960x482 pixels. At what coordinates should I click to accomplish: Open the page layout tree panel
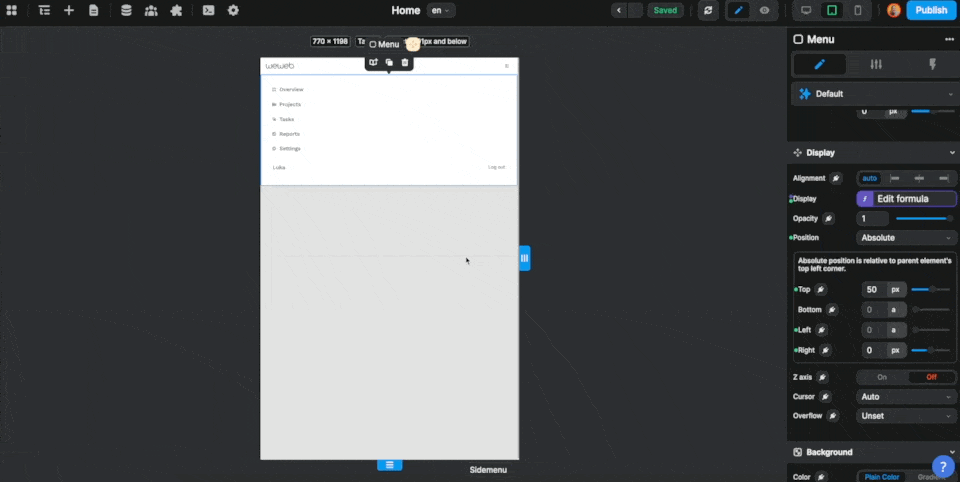pos(44,10)
